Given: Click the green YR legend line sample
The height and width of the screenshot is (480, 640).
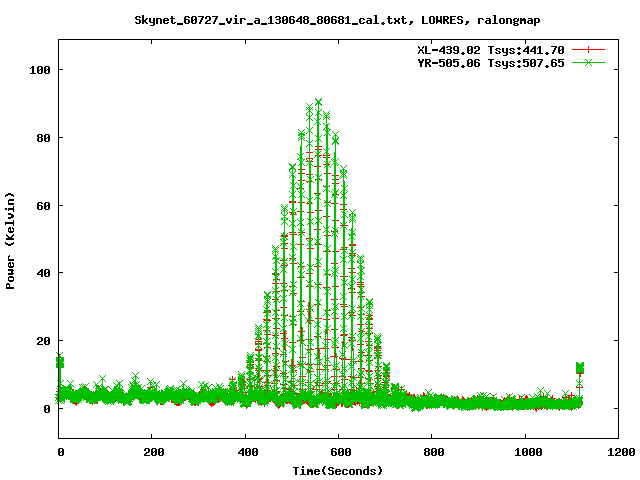Looking at the screenshot, I should 588,62.
